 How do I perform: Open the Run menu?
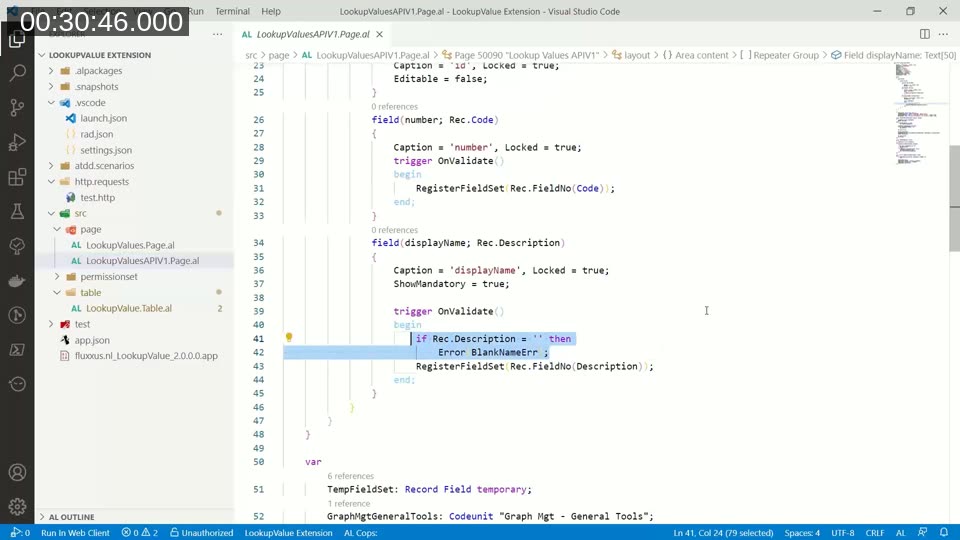point(196,11)
